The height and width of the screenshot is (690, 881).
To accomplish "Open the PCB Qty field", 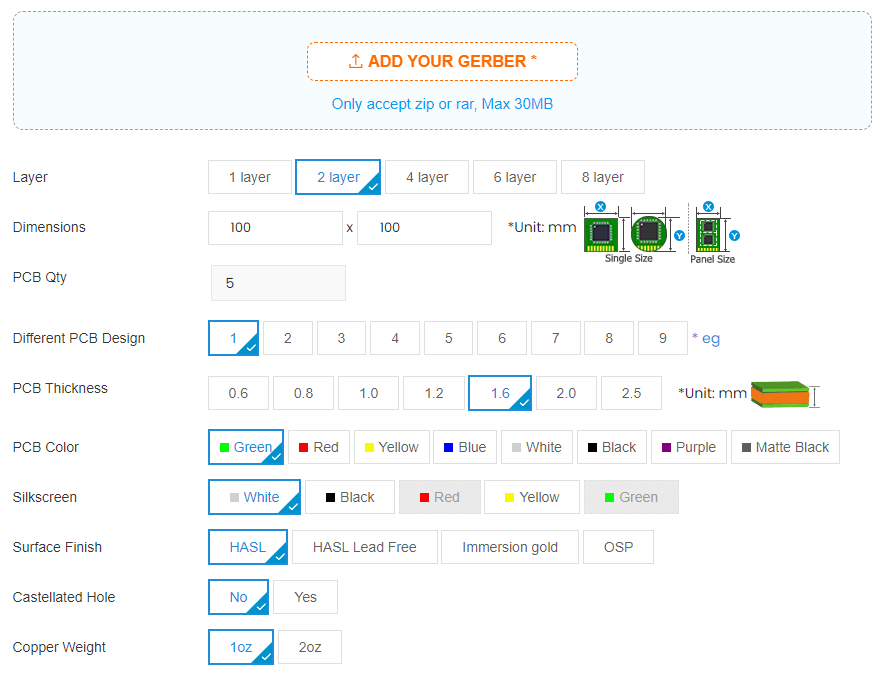I will pos(278,283).
